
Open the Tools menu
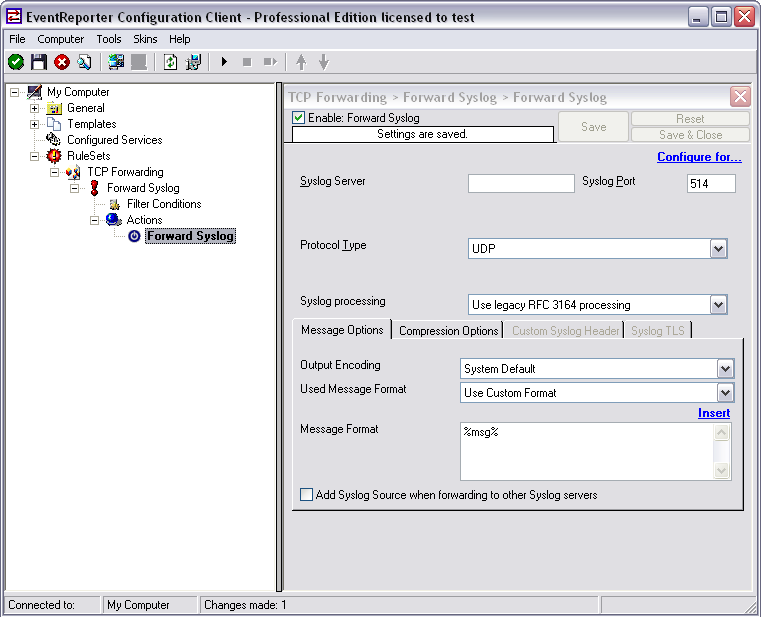click(x=109, y=39)
